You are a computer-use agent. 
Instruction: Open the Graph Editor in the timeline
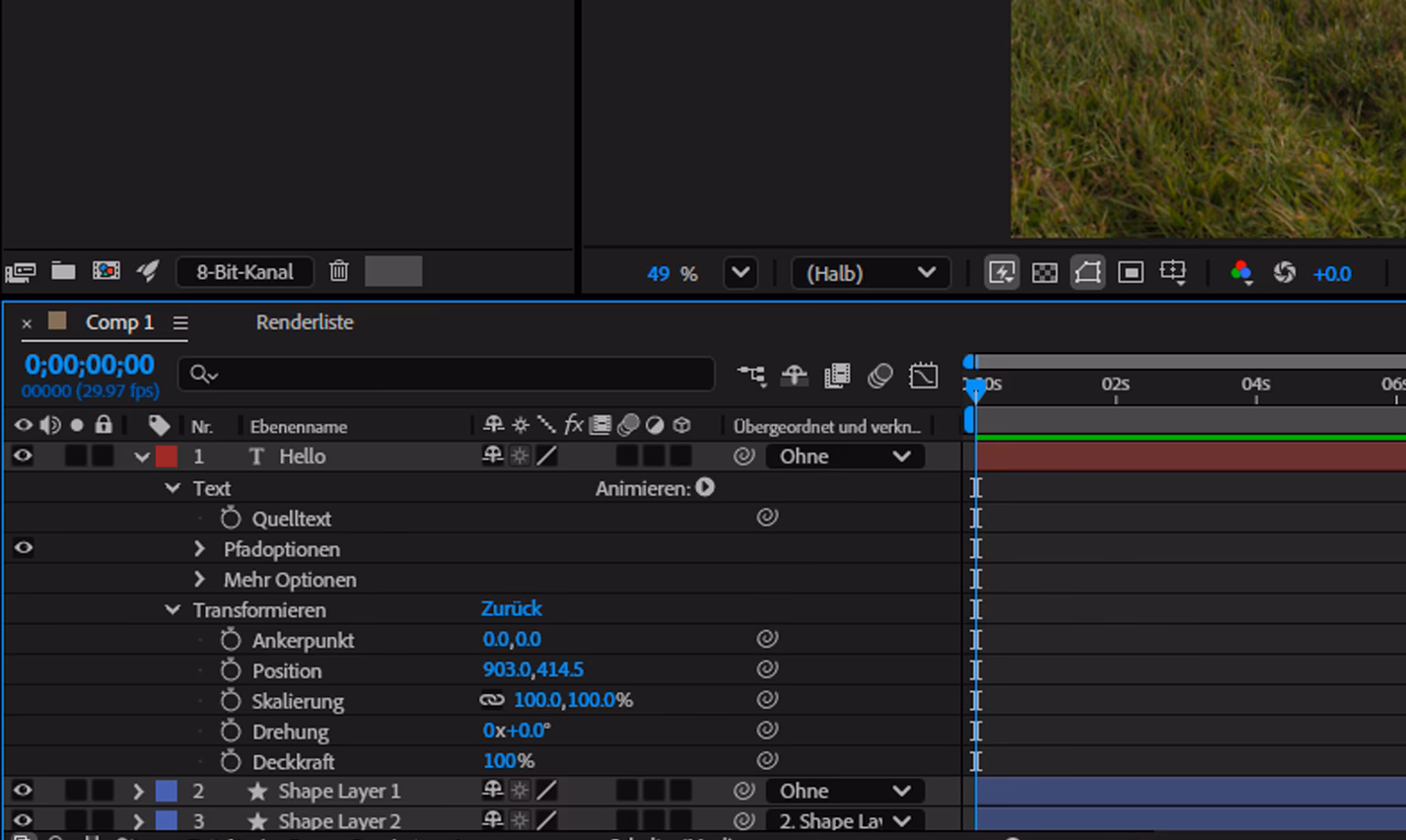coord(924,376)
